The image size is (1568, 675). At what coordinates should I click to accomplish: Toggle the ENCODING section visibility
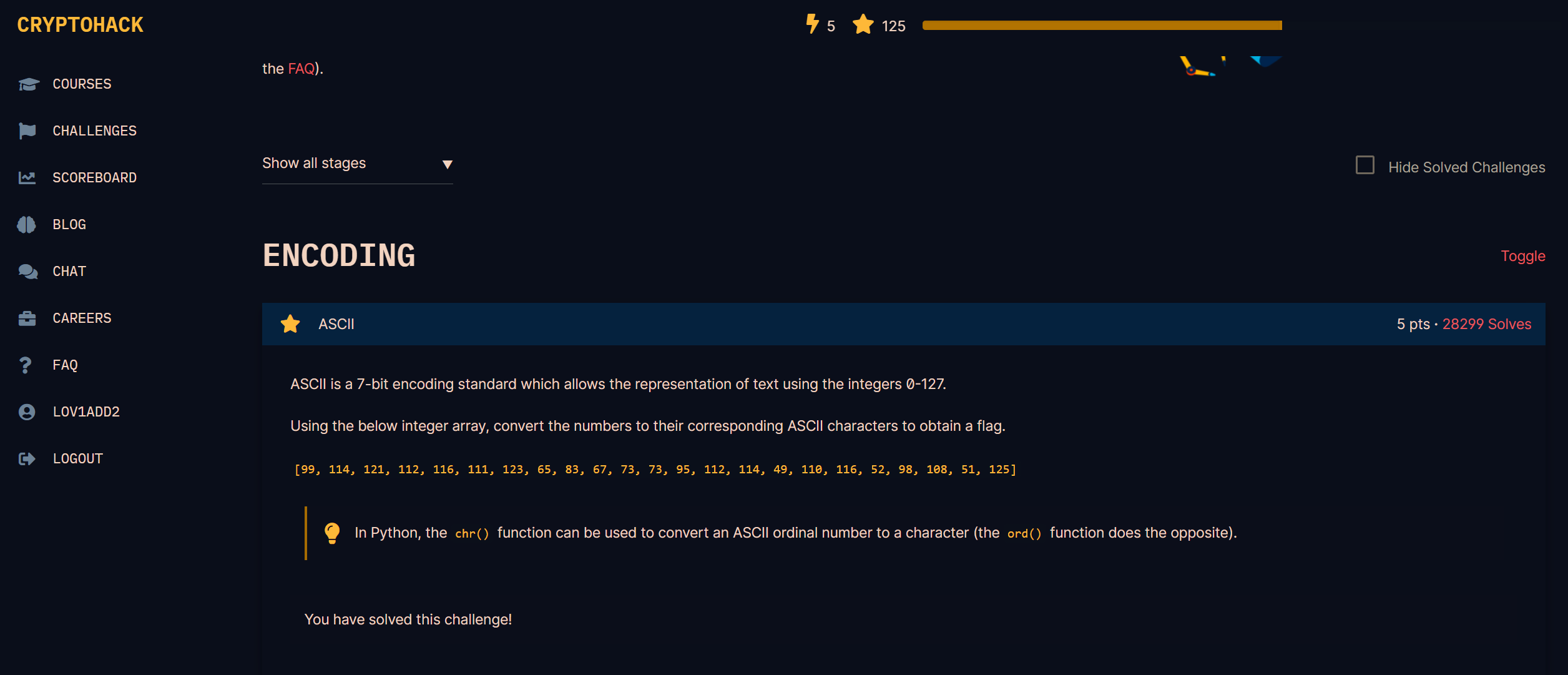coord(1522,256)
